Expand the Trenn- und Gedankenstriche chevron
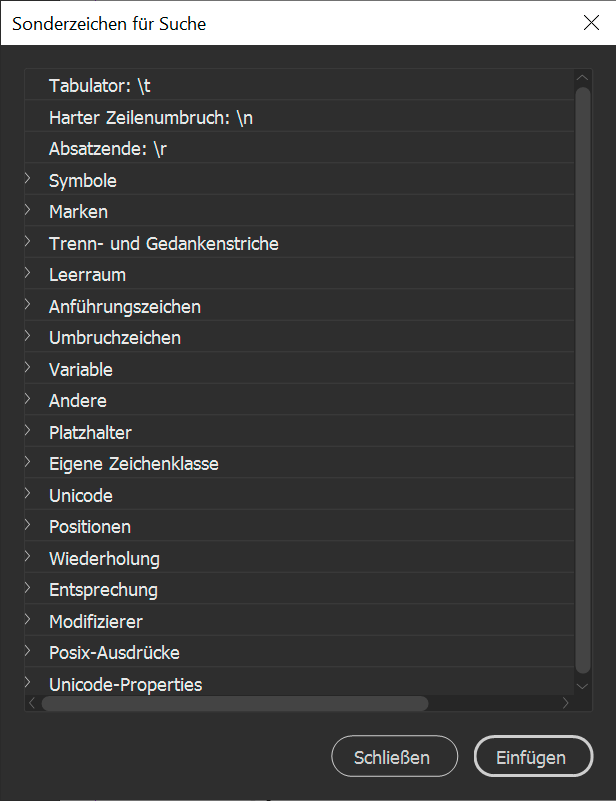Image resolution: width=616 pixels, height=801 pixels. pos(28,241)
